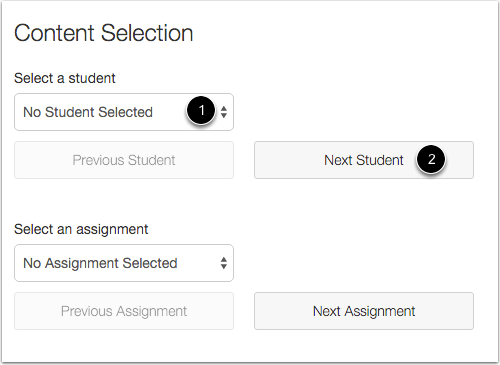Click the up-down arrows on the student selector
Image resolution: width=500 pixels, height=365 pixels.
pos(224,112)
